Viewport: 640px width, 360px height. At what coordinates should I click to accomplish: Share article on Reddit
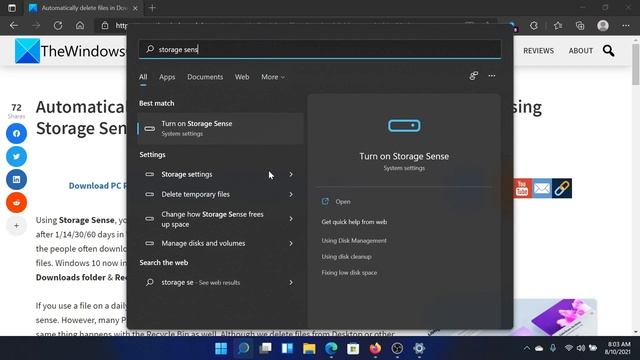16,202
